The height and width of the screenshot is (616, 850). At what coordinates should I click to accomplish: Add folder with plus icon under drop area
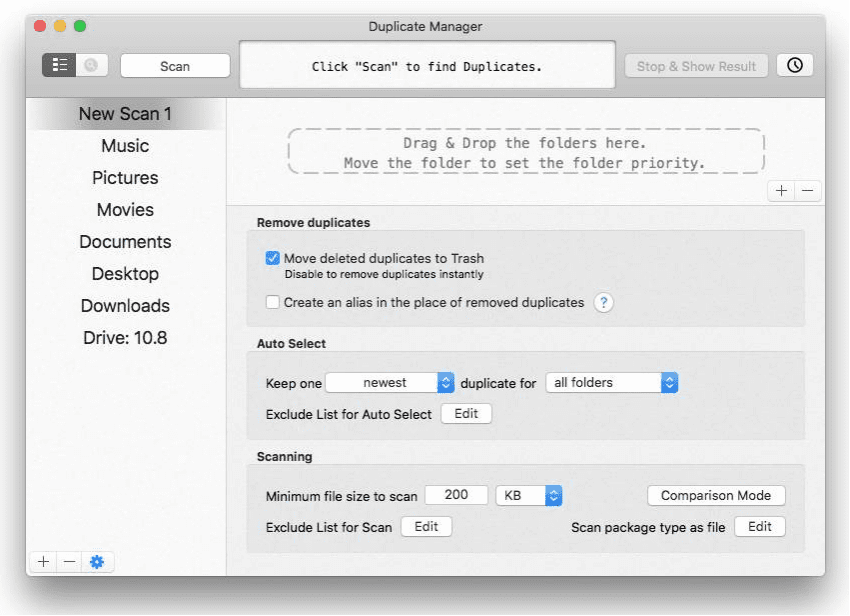point(782,191)
